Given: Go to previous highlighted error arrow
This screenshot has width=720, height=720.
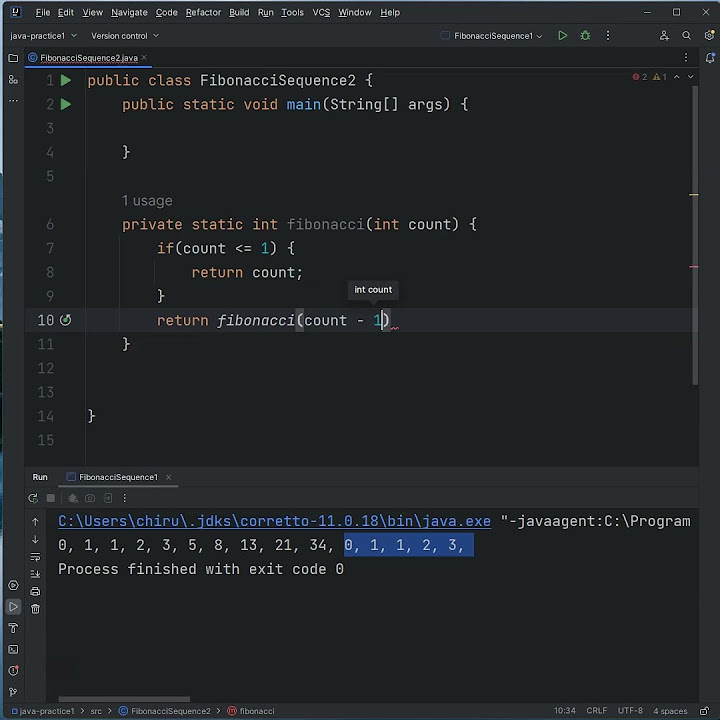Looking at the screenshot, I should 677,77.
